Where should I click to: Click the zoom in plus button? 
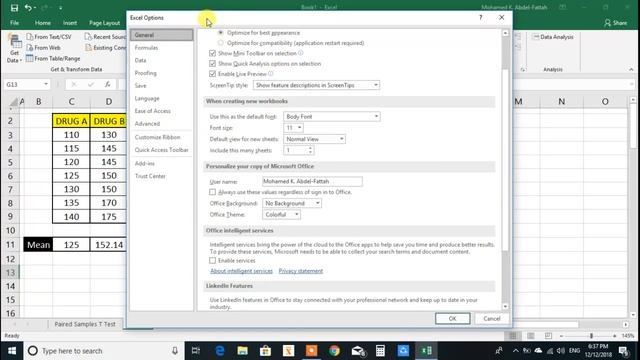(615, 336)
